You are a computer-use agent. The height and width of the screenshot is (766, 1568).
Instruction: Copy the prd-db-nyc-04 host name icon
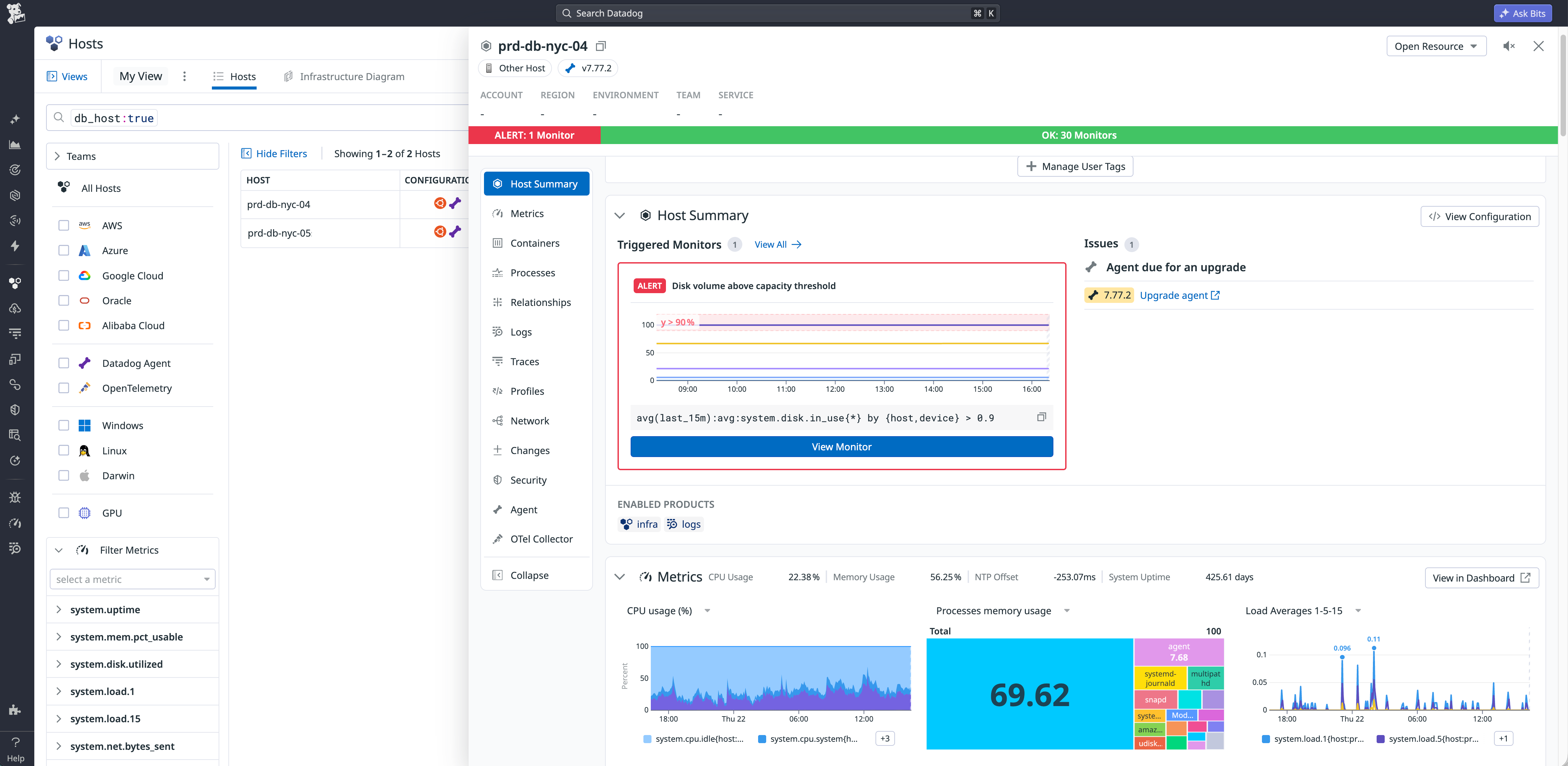tap(601, 46)
